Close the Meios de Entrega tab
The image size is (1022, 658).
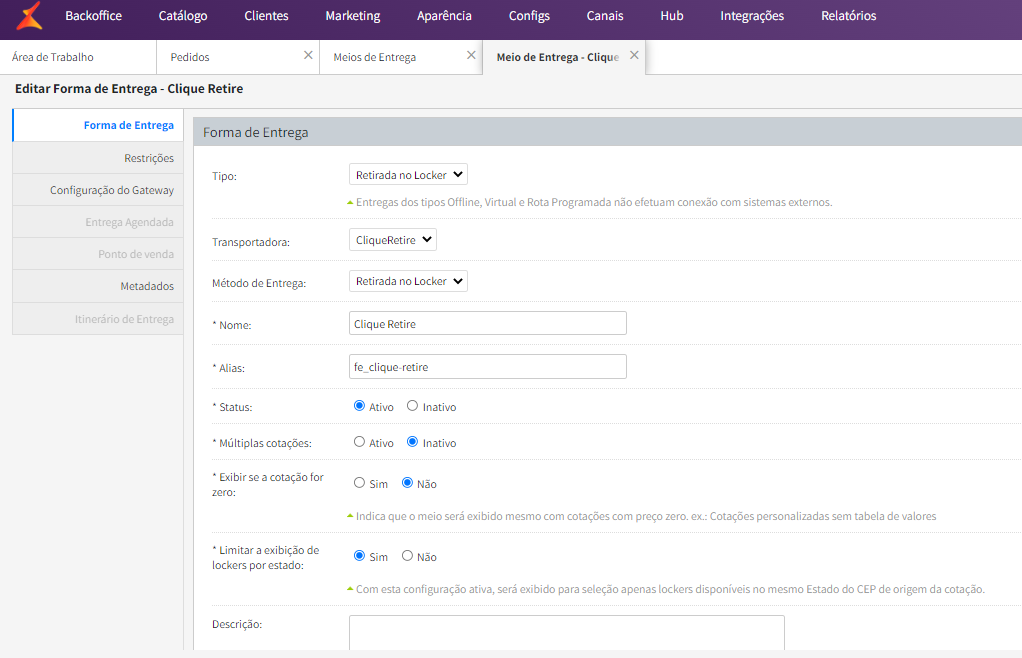point(471,55)
